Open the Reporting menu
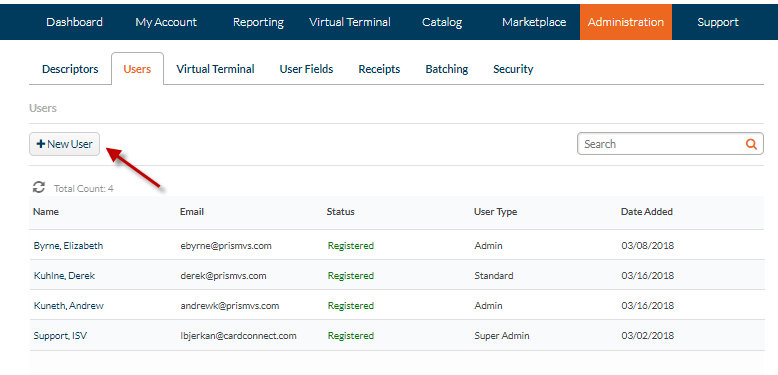The width and height of the screenshot is (778, 375). pos(259,22)
